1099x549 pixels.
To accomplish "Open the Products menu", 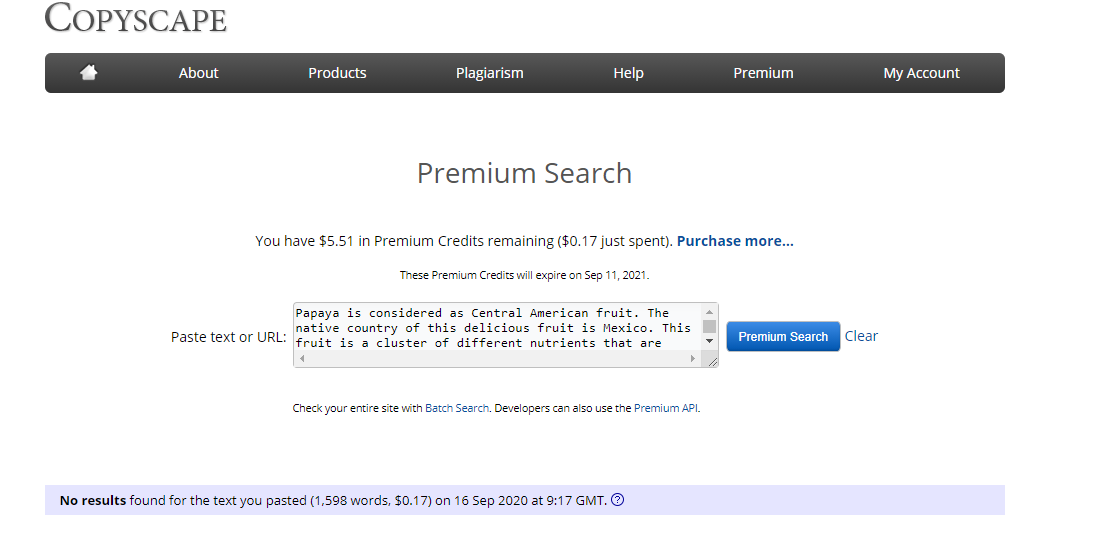I will (337, 73).
